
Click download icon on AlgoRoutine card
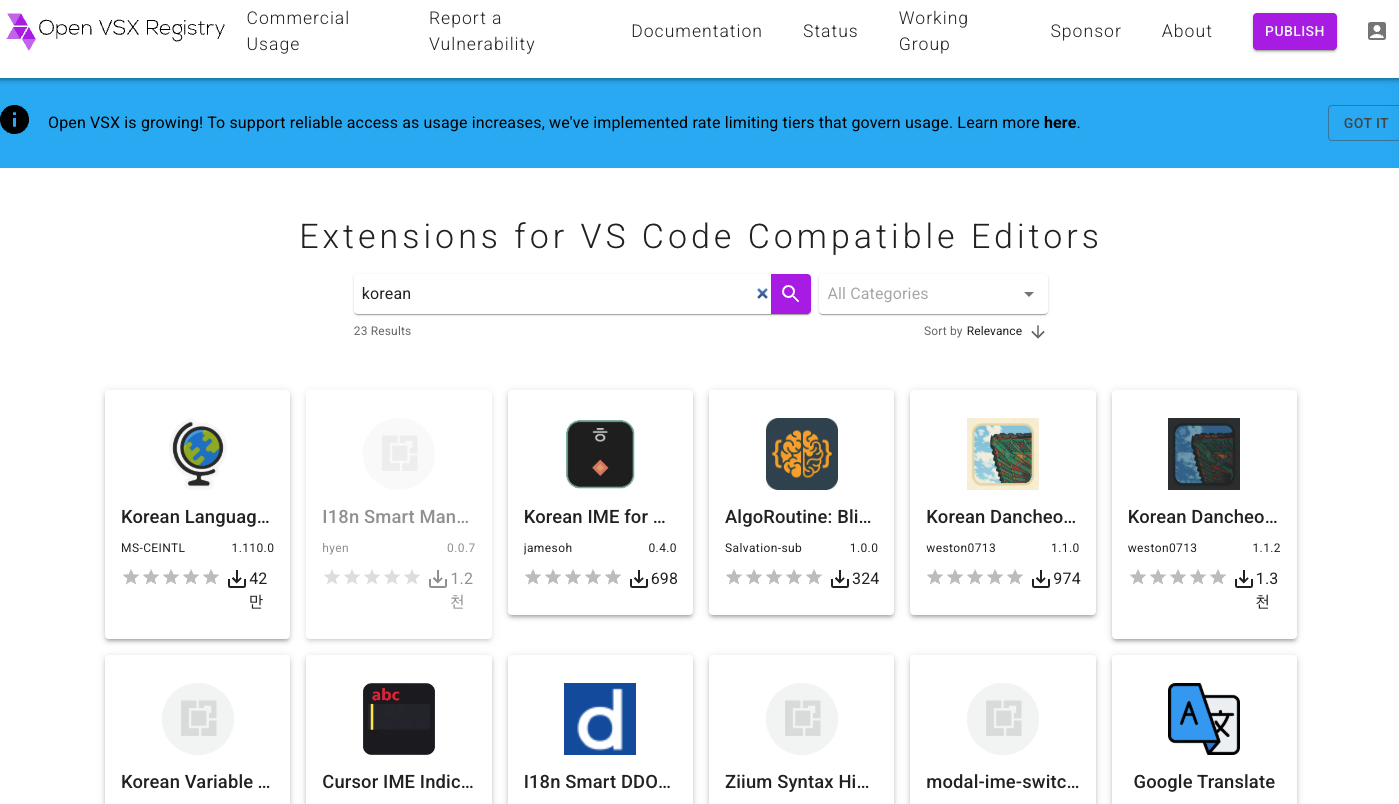click(x=841, y=578)
